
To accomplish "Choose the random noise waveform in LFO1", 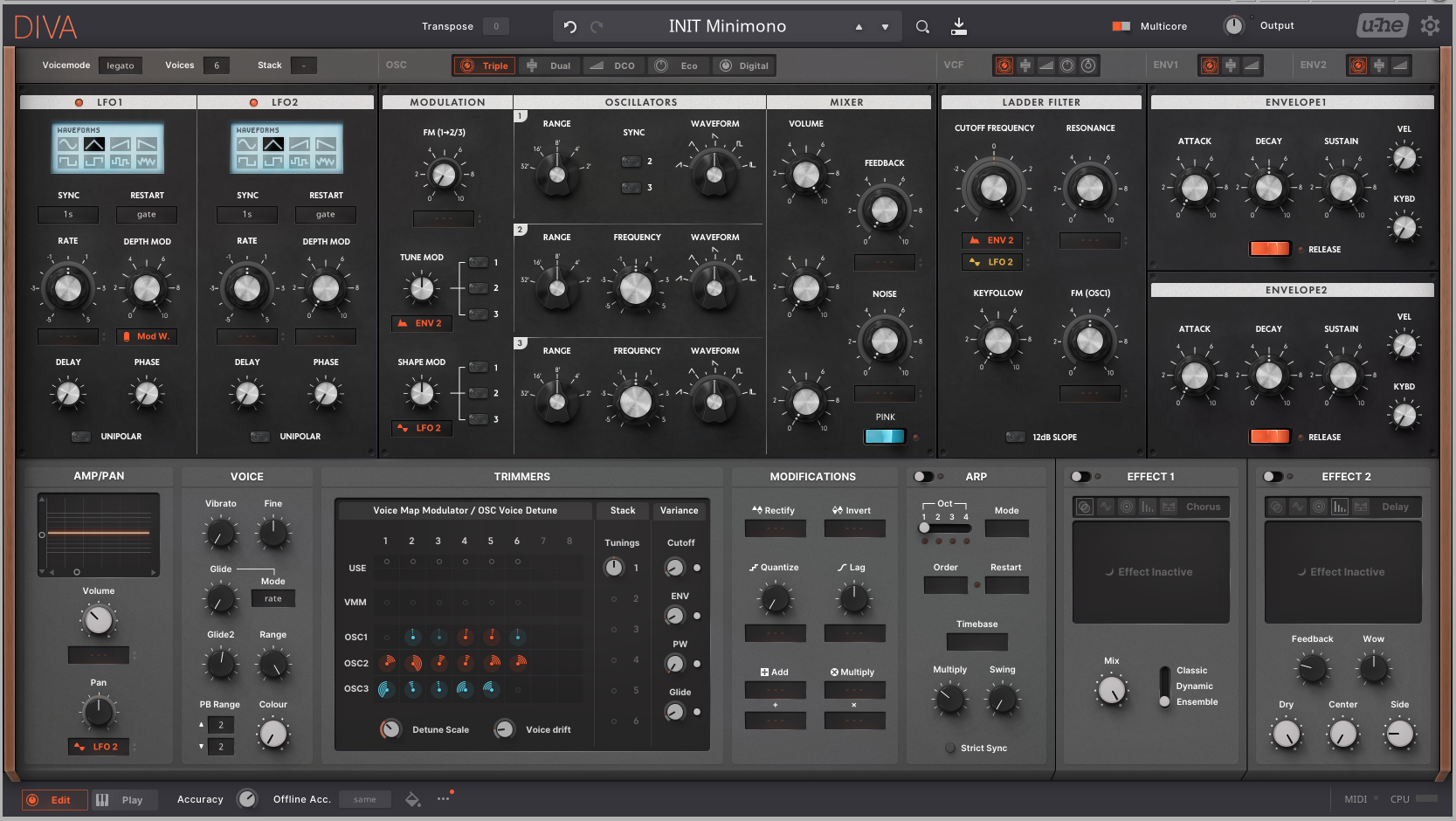I will 147,162.
